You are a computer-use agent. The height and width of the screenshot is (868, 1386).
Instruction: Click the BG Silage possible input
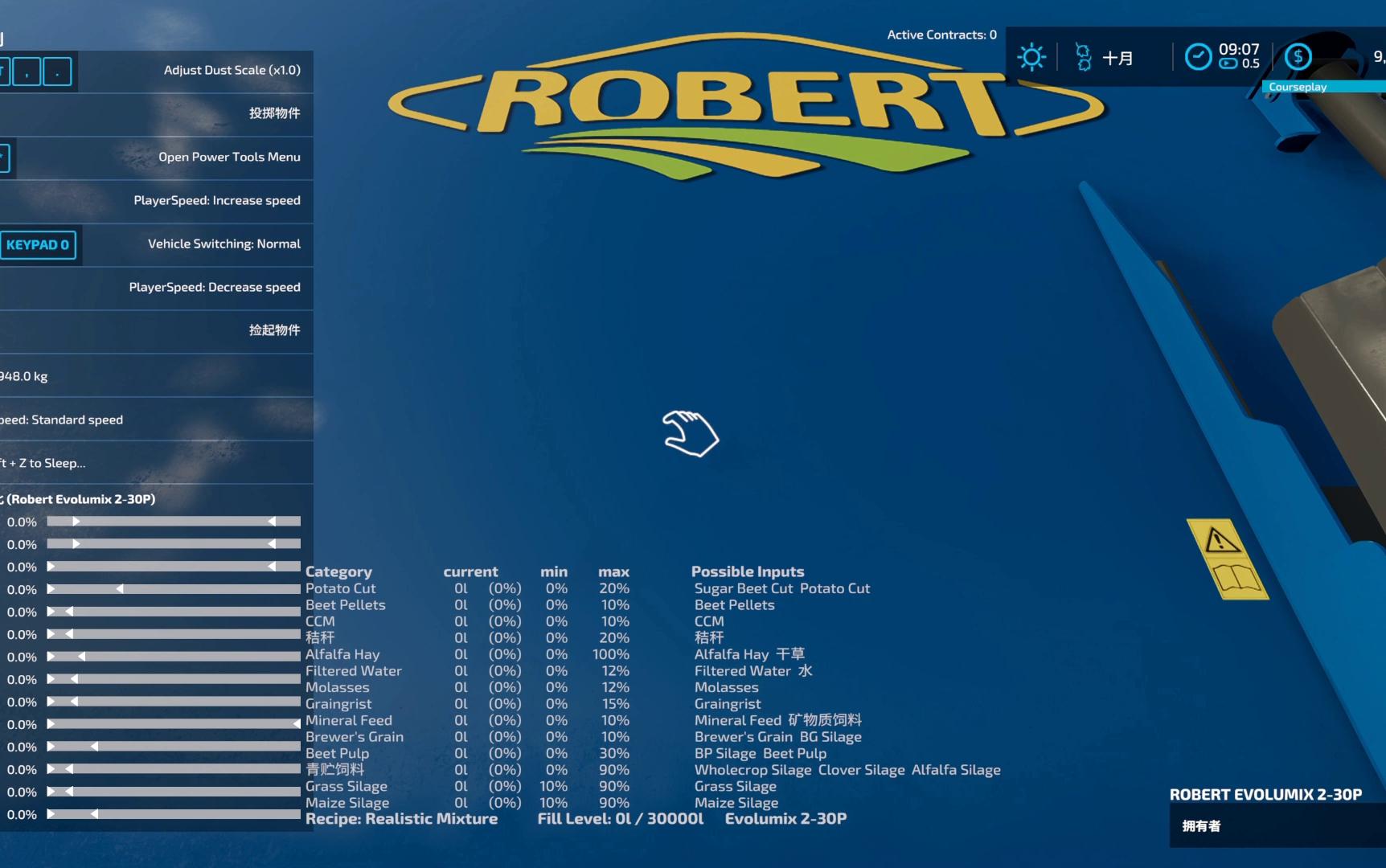830,736
